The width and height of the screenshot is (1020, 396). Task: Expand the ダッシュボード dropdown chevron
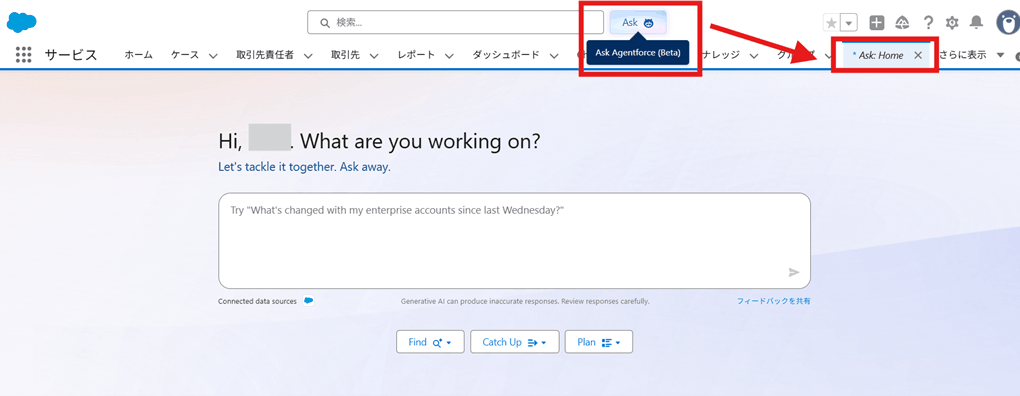[554, 56]
